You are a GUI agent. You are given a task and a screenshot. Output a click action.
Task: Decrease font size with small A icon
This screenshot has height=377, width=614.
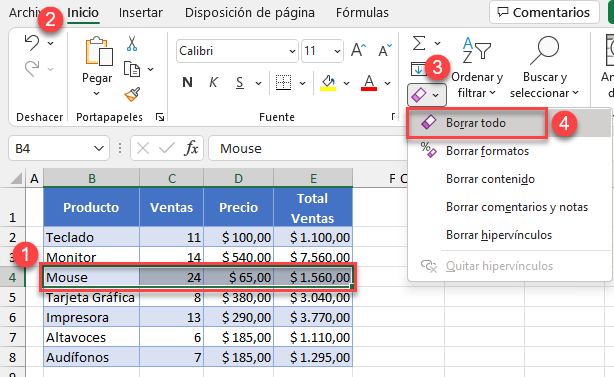(385, 51)
